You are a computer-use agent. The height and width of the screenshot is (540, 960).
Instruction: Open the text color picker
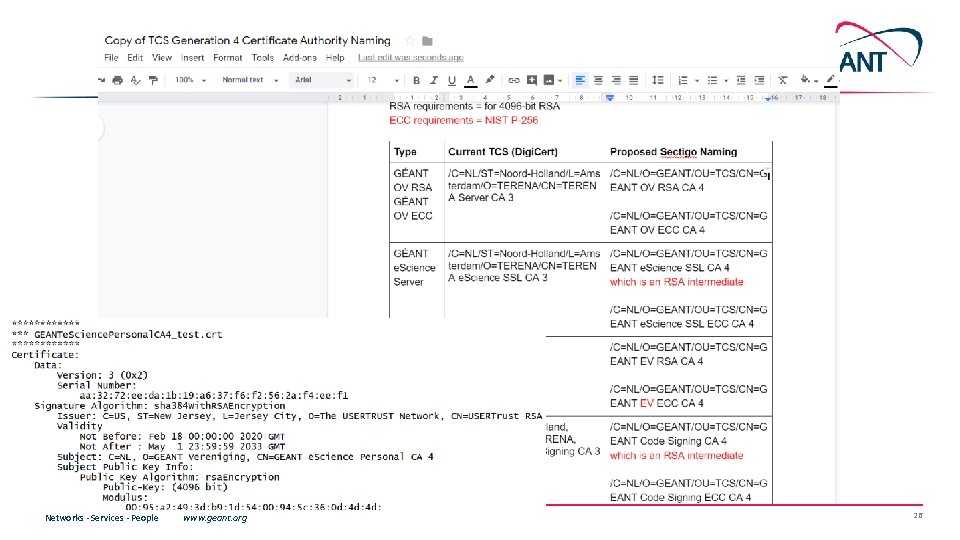[x=470, y=80]
